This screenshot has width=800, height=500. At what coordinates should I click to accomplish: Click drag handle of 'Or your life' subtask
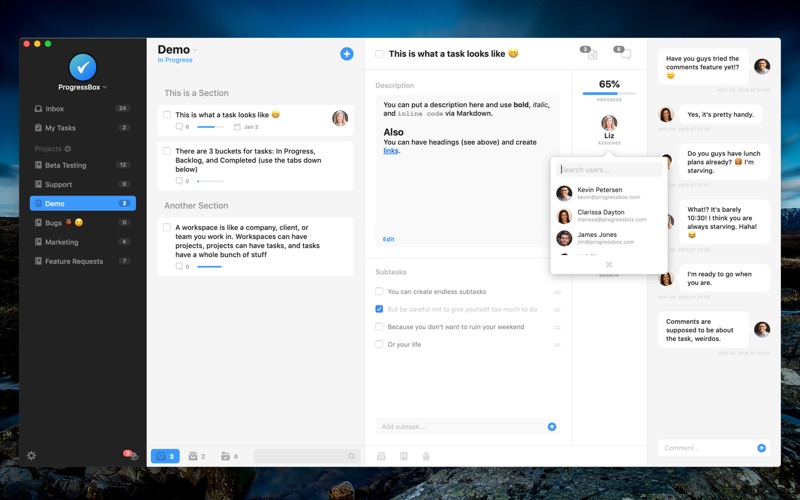coord(557,345)
